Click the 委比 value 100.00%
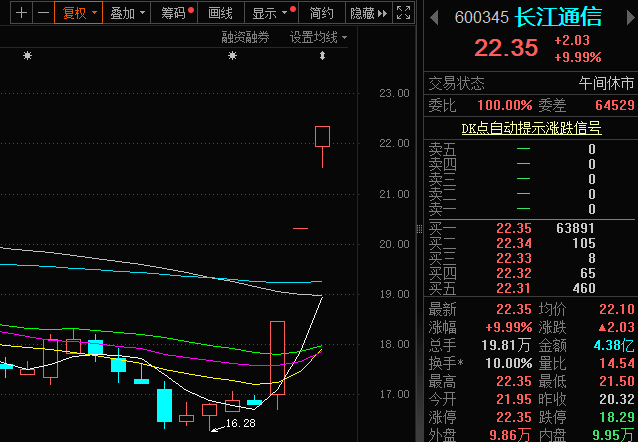The width and height of the screenshot is (638, 442). 505,105
